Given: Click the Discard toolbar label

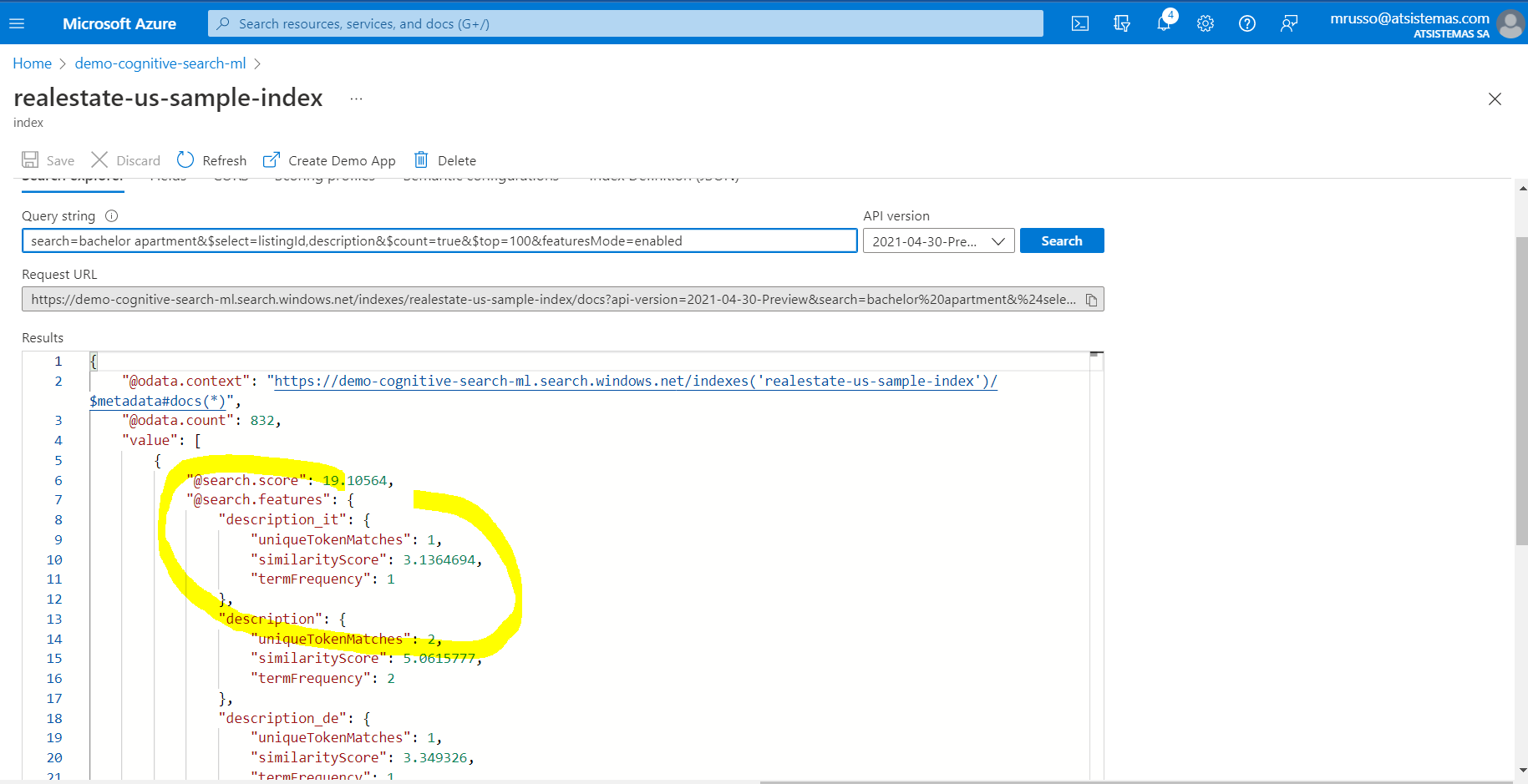Looking at the screenshot, I should pyautogui.click(x=138, y=160).
